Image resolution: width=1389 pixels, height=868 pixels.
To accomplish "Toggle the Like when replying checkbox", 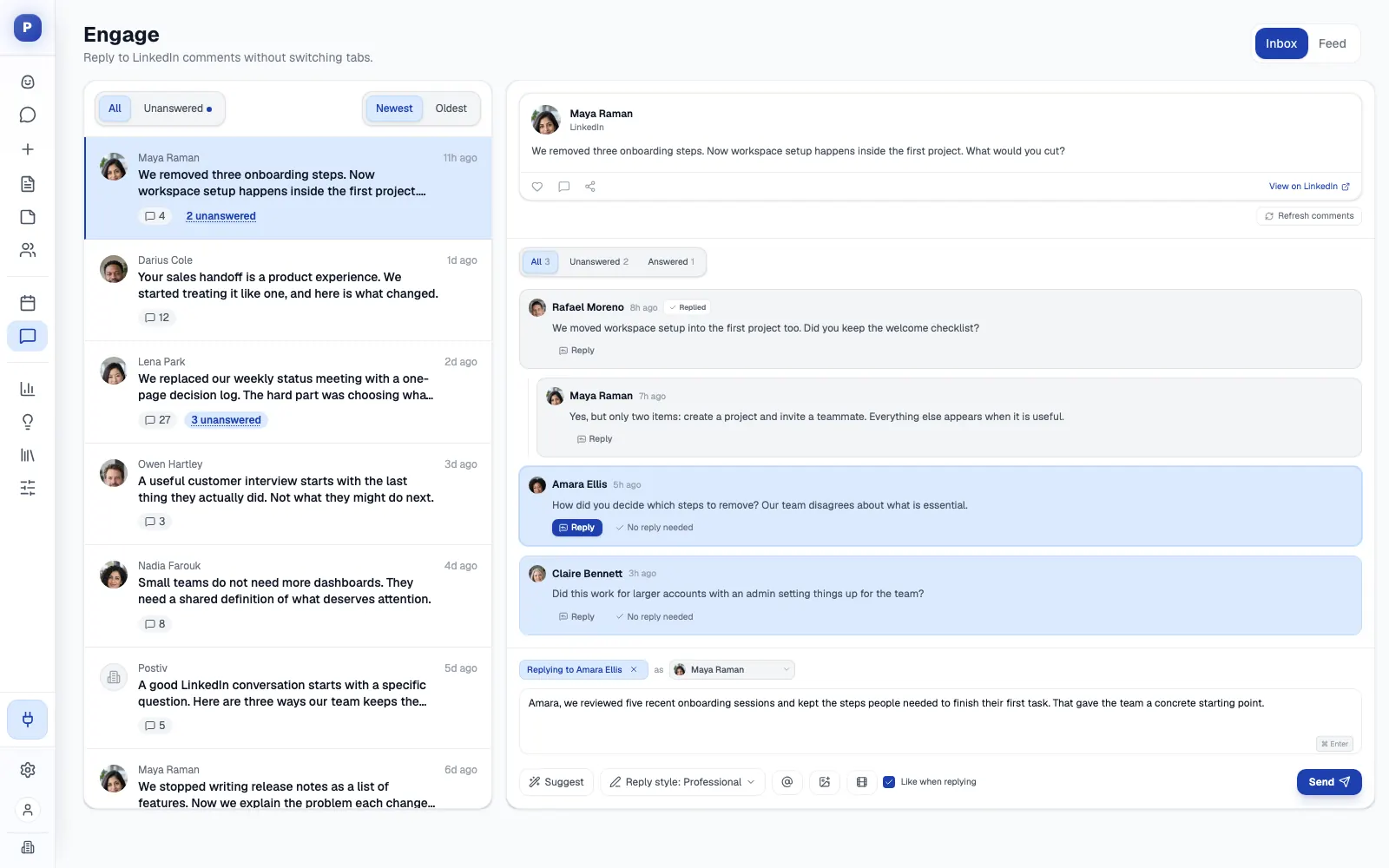I will coord(889,782).
